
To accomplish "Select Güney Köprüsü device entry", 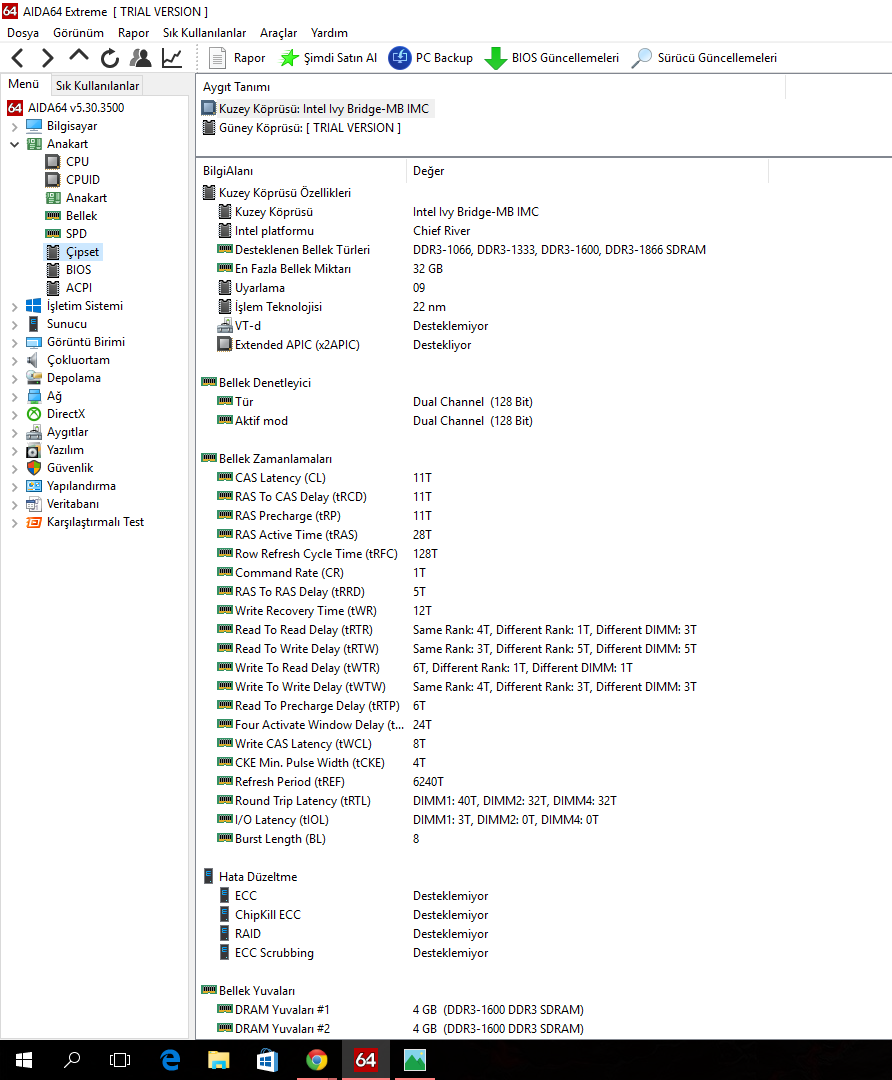I will tap(309, 128).
